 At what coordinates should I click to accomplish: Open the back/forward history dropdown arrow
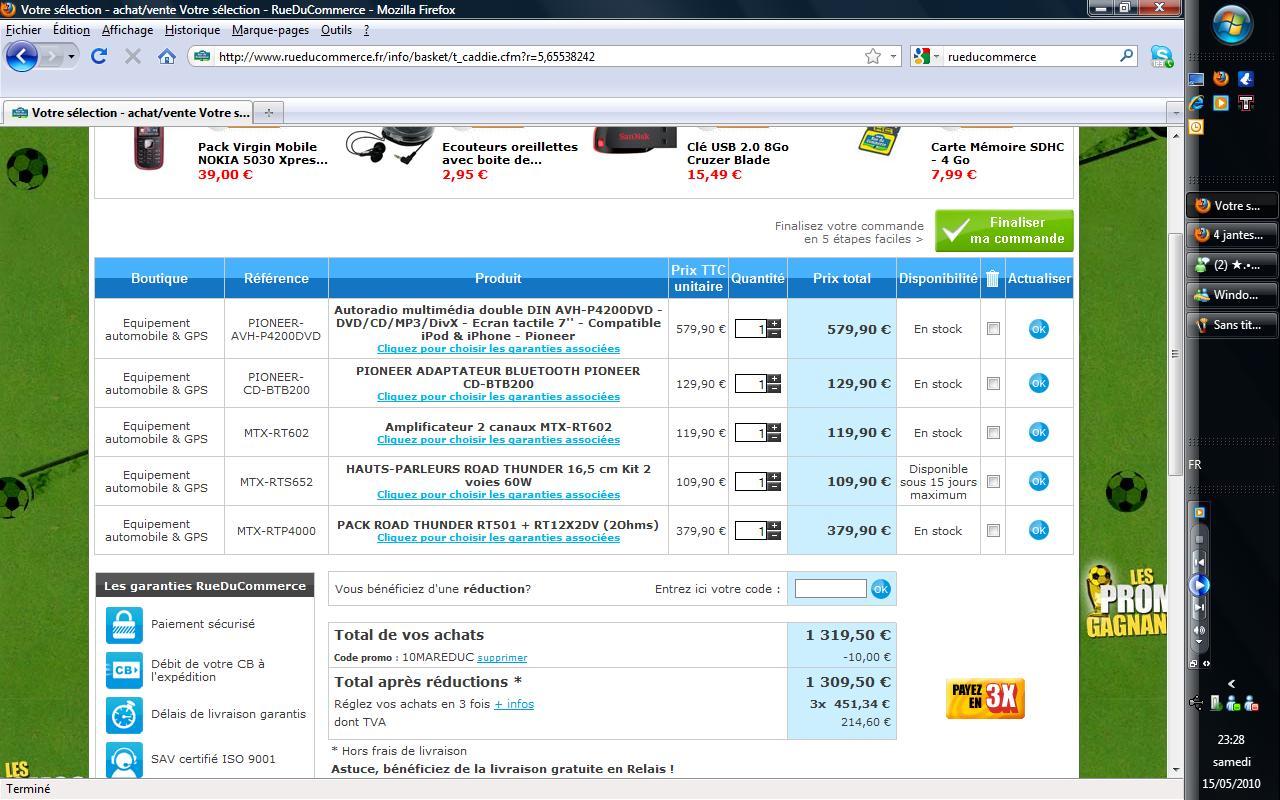click(x=71, y=56)
